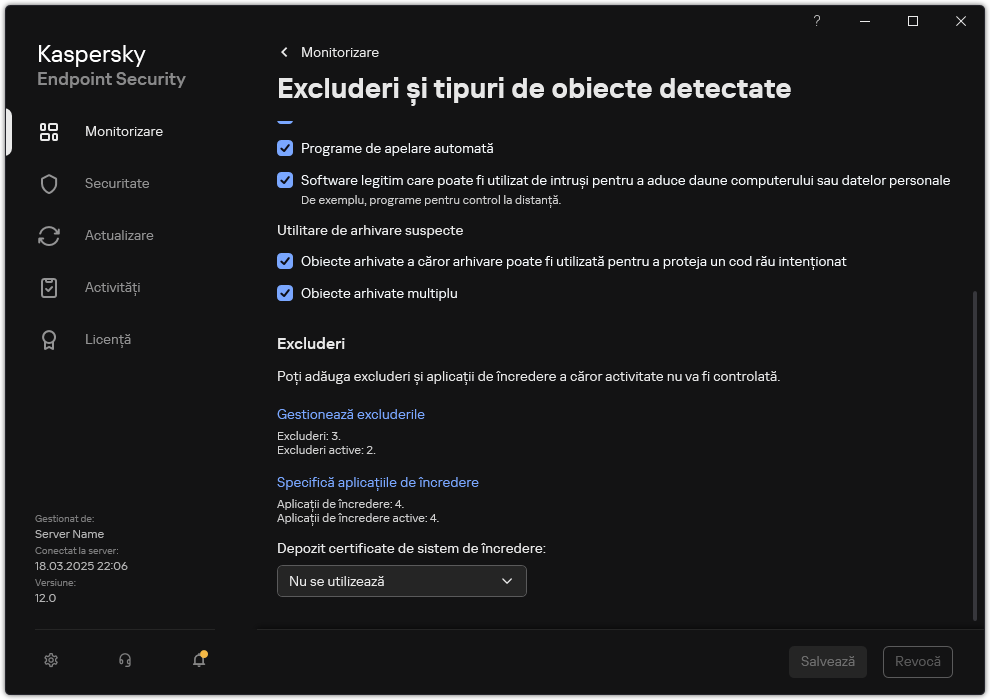
Task: Open the Monitorizare section icon
Action: [x=48, y=131]
